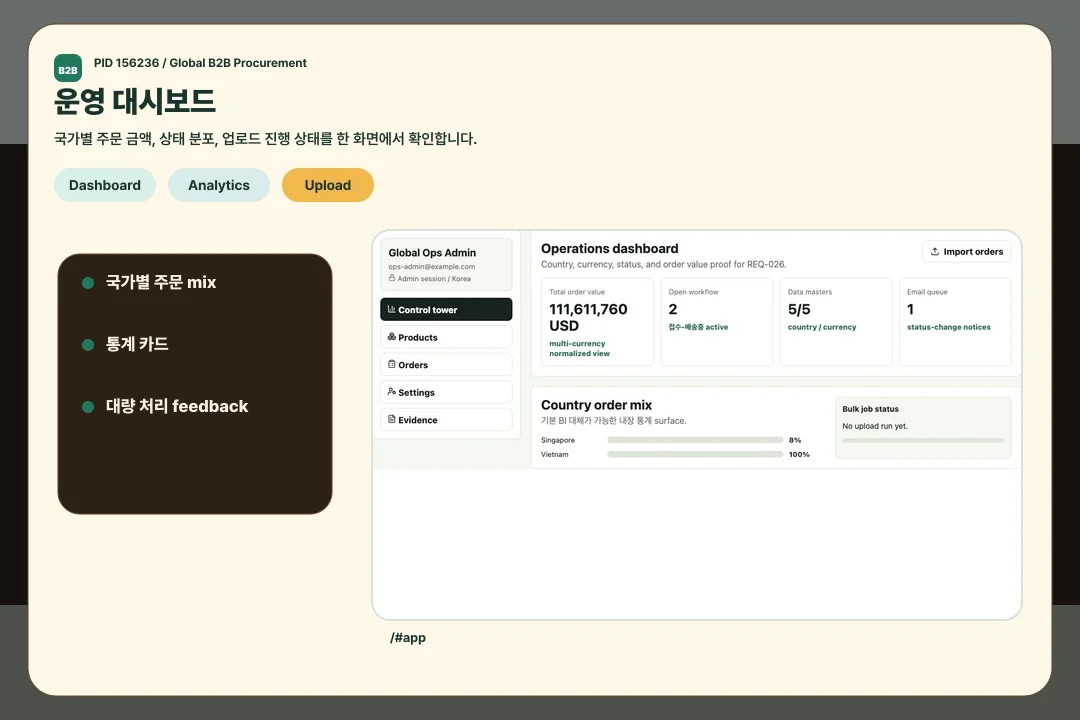Open the Dashboard tab
Screen dimensions: 1080x720
coord(105,185)
